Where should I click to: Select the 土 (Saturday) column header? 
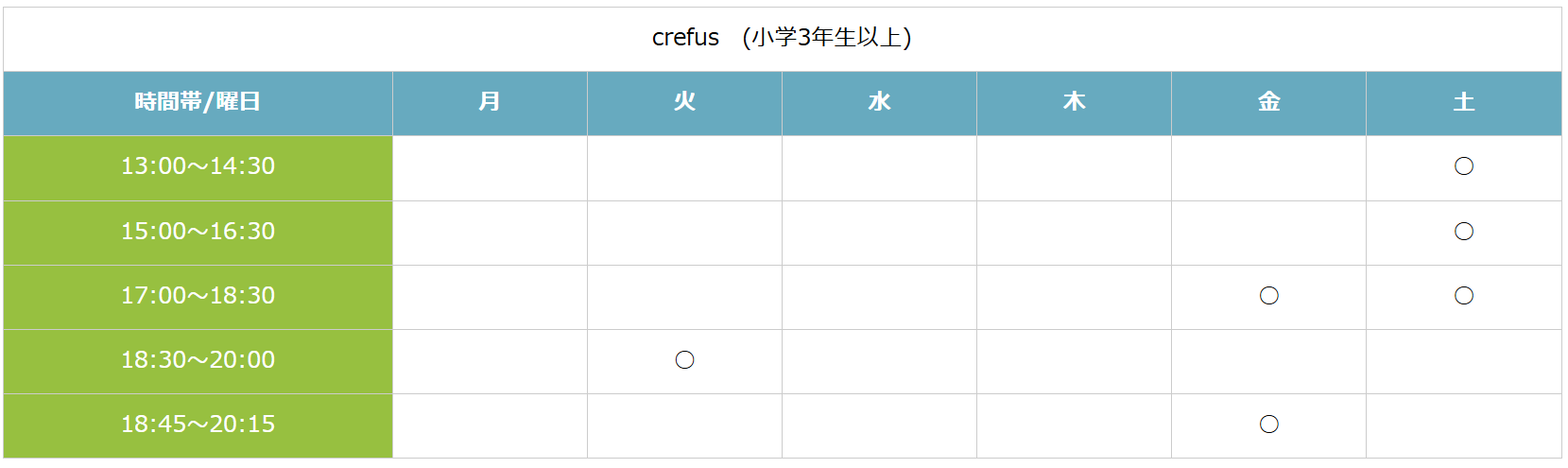(x=1463, y=103)
